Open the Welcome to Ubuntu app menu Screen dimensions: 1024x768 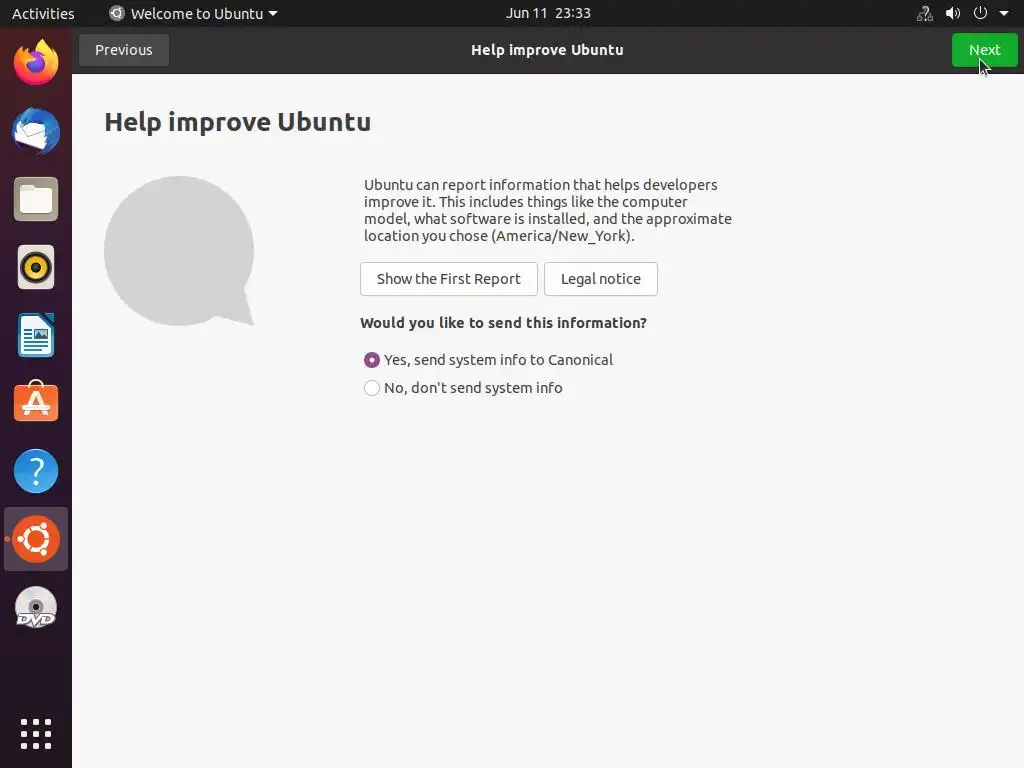click(193, 13)
